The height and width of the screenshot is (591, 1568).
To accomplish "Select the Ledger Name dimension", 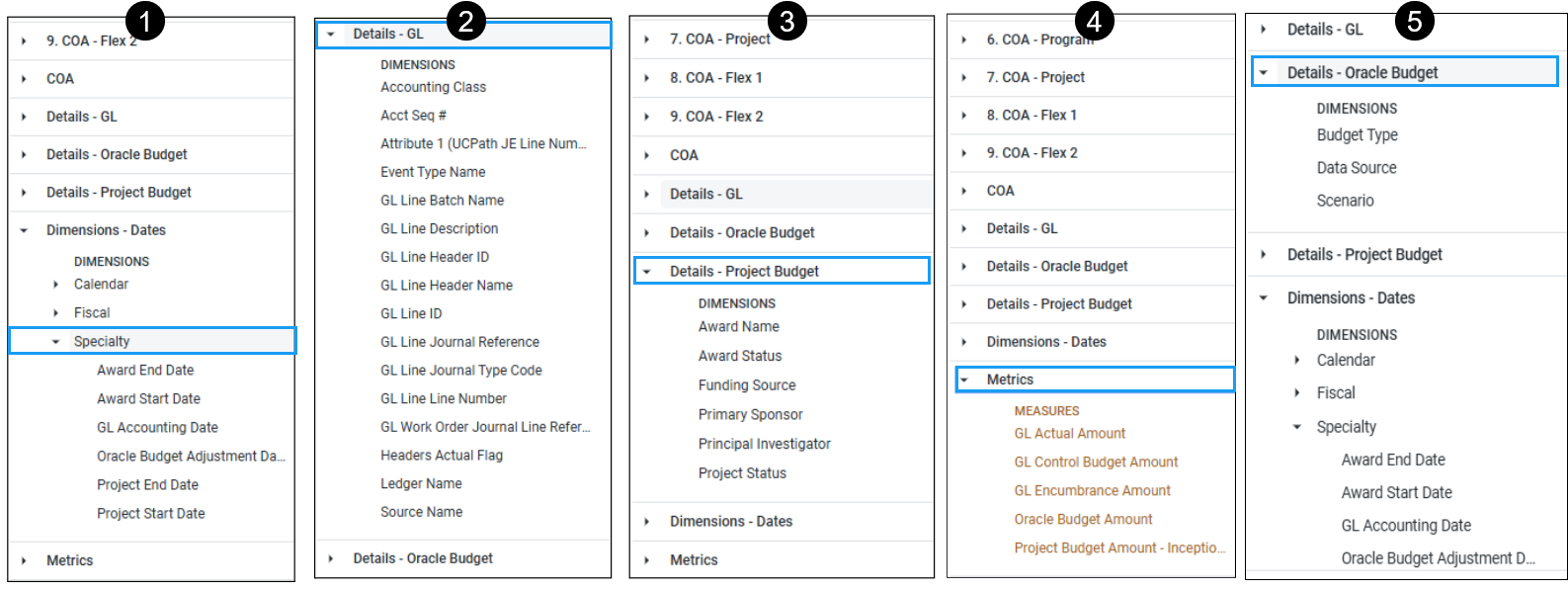I will (x=421, y=483).
